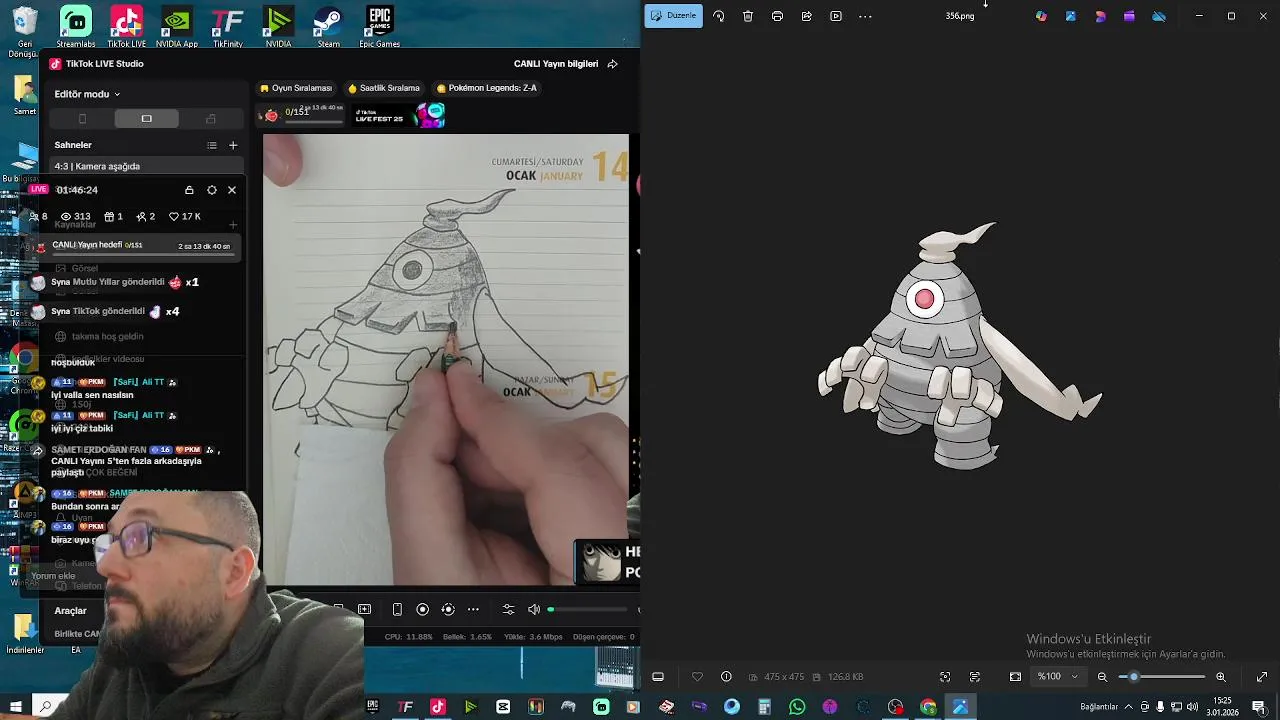Open the Photos three-dot more menu

pyautogui.click(x=865, y=16)
